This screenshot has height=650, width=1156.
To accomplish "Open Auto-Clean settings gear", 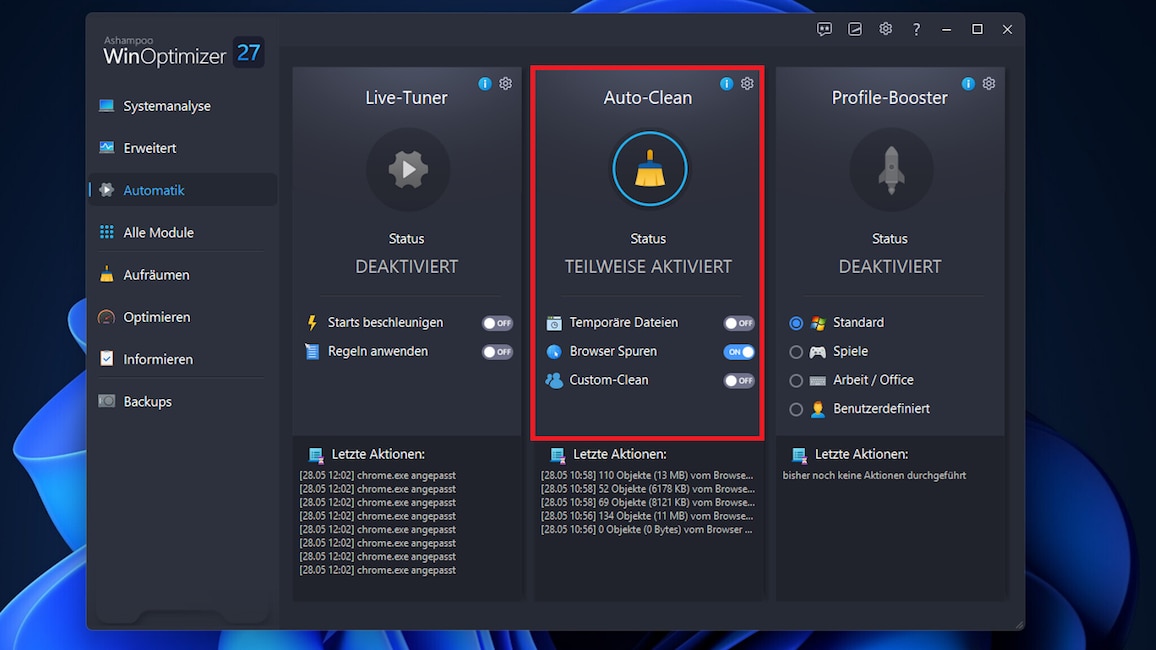I will click(x=747, y=83).
